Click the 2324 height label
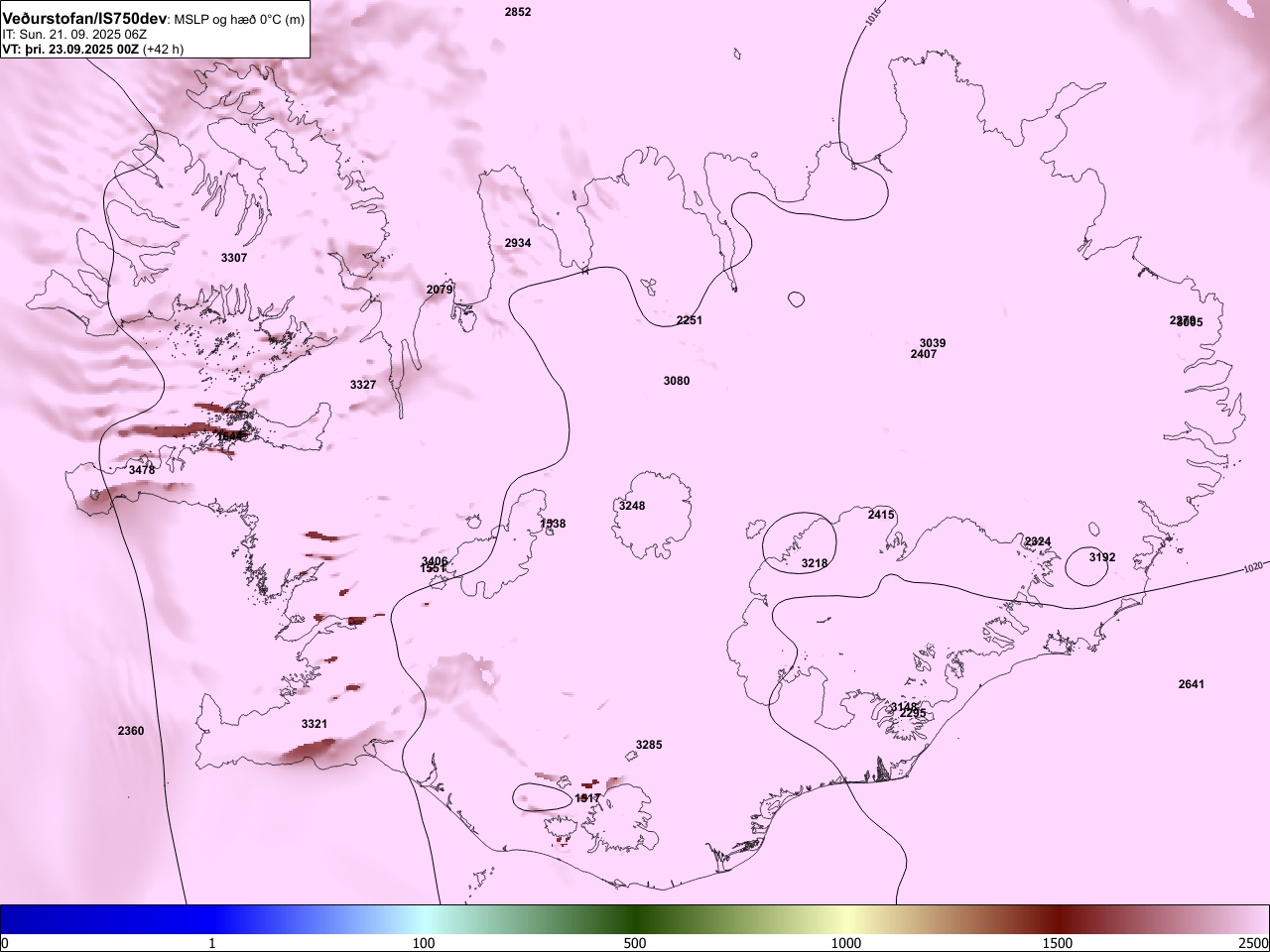The width and height of the screenshot is (1270, 952). pyautogui.click(x=1038, y=541)
